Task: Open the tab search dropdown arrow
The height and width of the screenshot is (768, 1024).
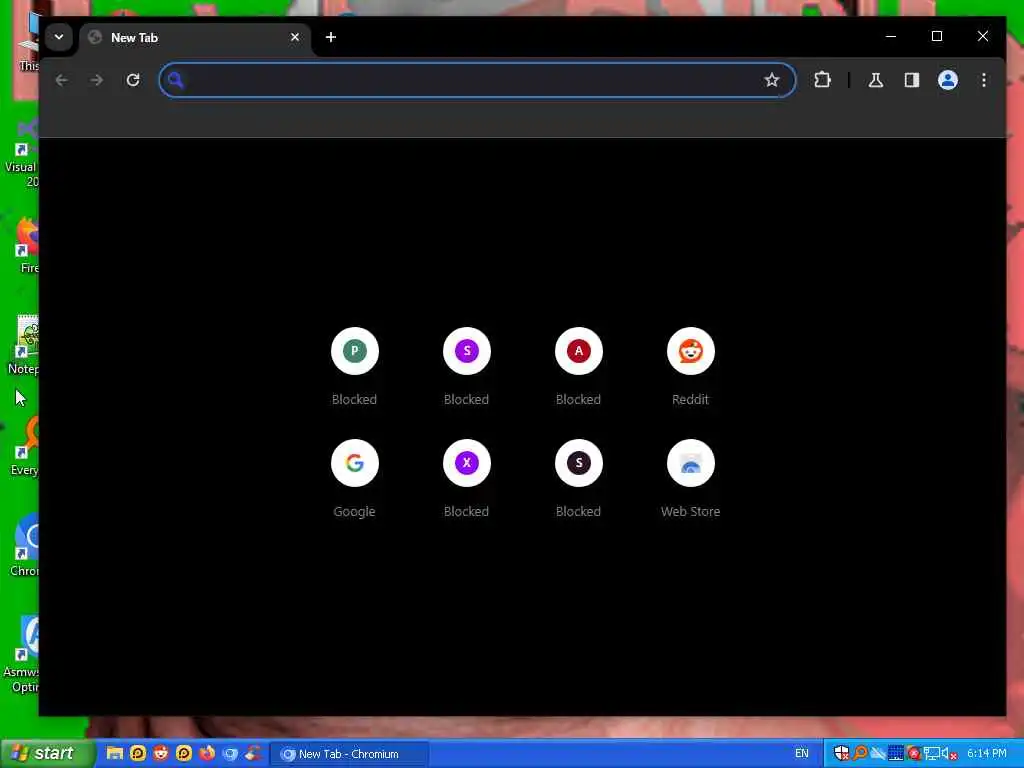Action: click(x=59, y=37)
